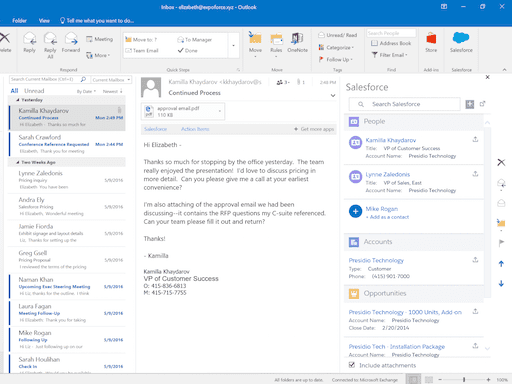The width and height of the screenshot is (512, 384).
Task: Click the Salesforce panel add-new icon
Action: pyautogui.click(x=470, y=104)
